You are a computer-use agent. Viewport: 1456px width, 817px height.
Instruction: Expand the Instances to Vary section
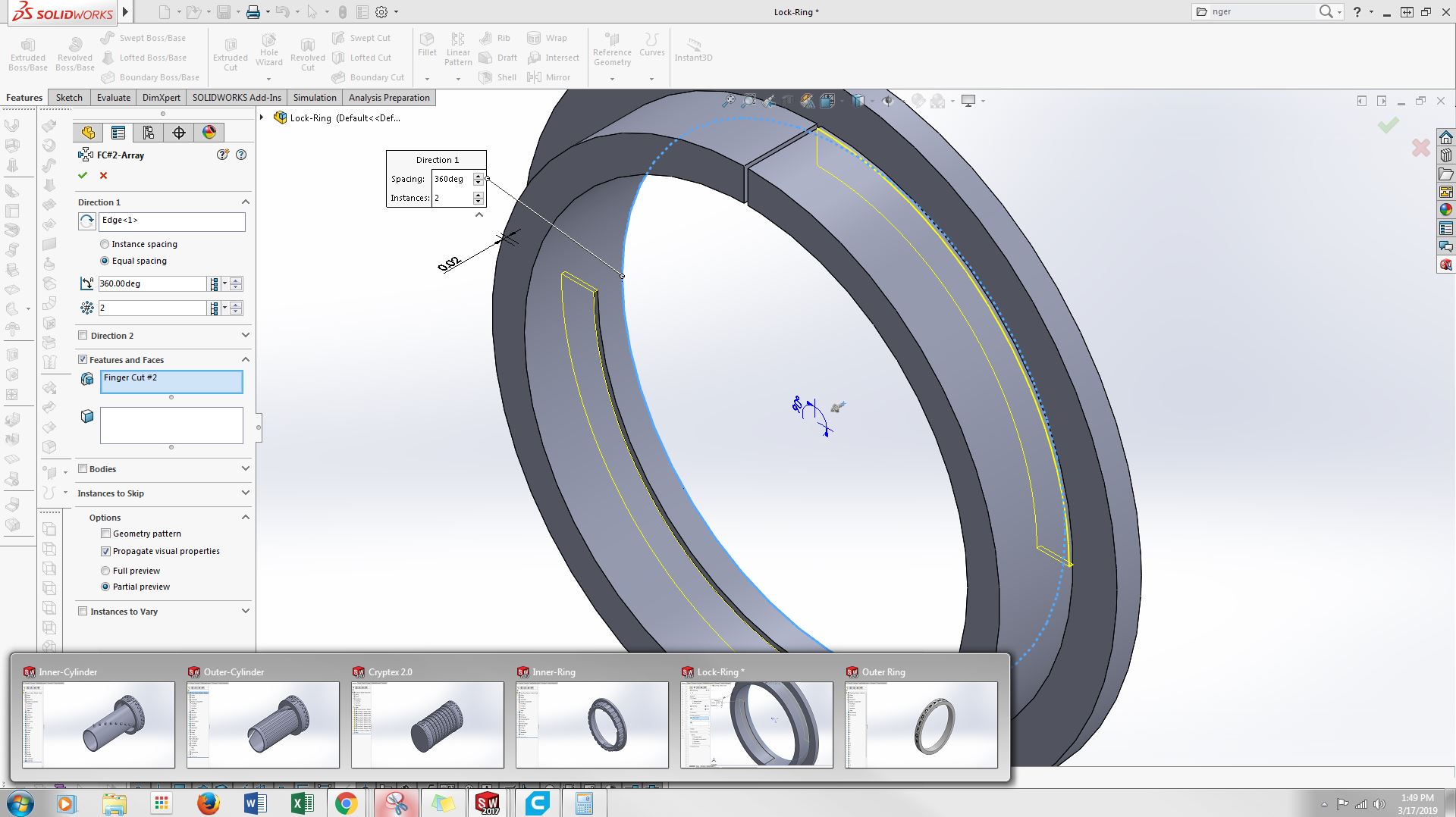[x=245, y=611]
